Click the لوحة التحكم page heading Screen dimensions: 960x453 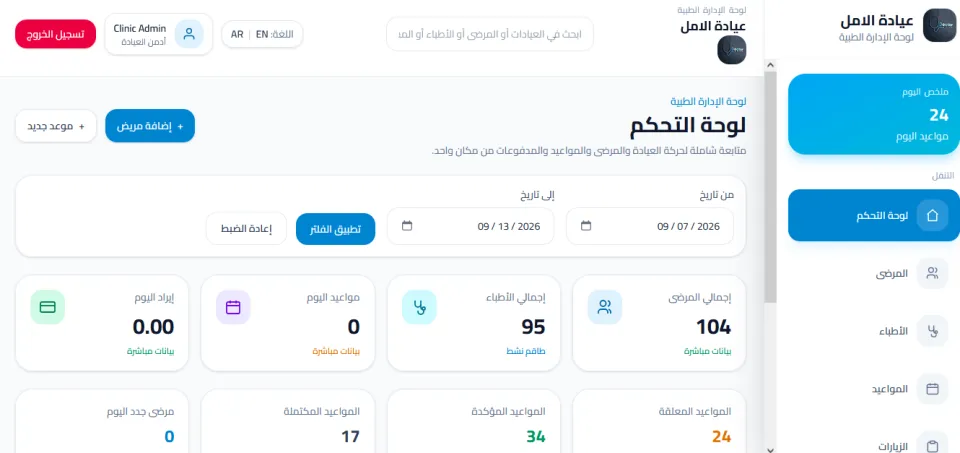coord(688,125)
